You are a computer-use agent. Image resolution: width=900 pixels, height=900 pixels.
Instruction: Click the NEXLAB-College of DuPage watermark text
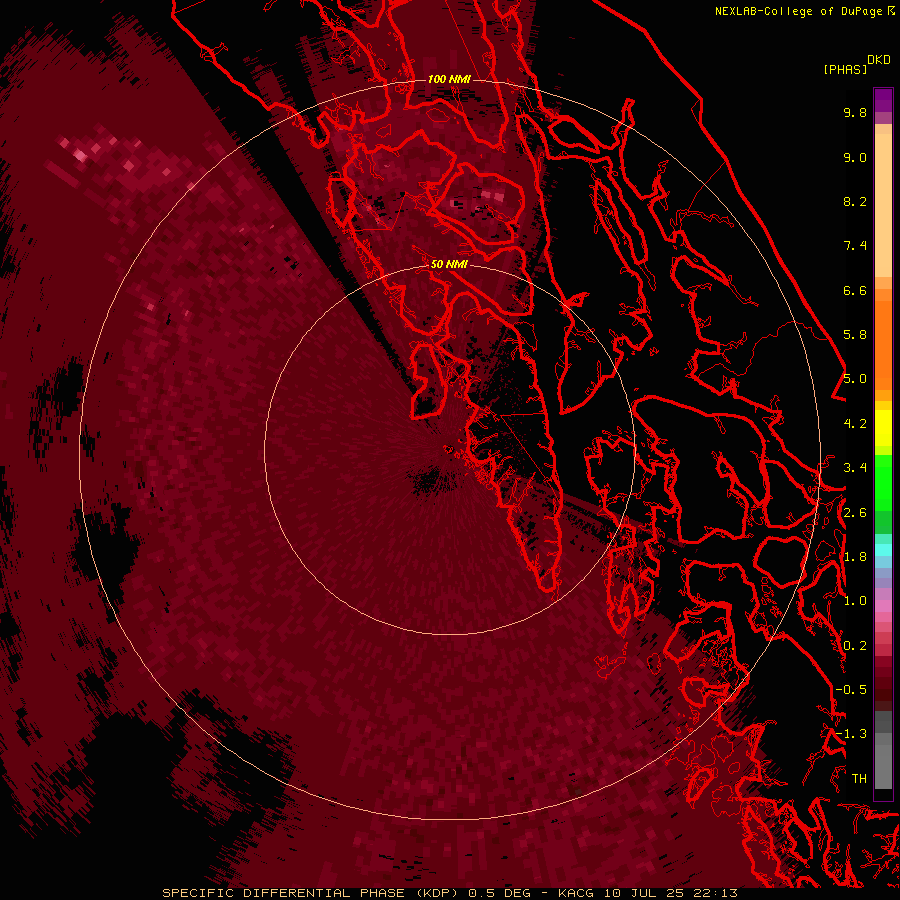click(801, 11)
